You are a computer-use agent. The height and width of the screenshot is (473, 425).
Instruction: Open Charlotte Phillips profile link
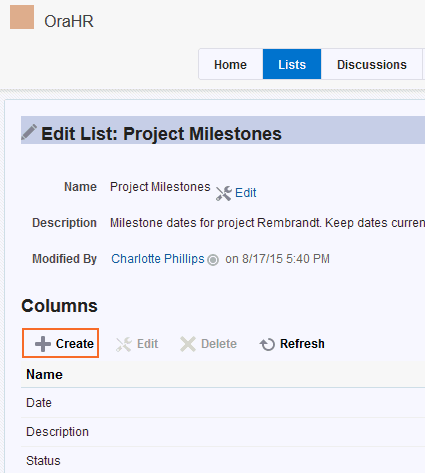158,259
